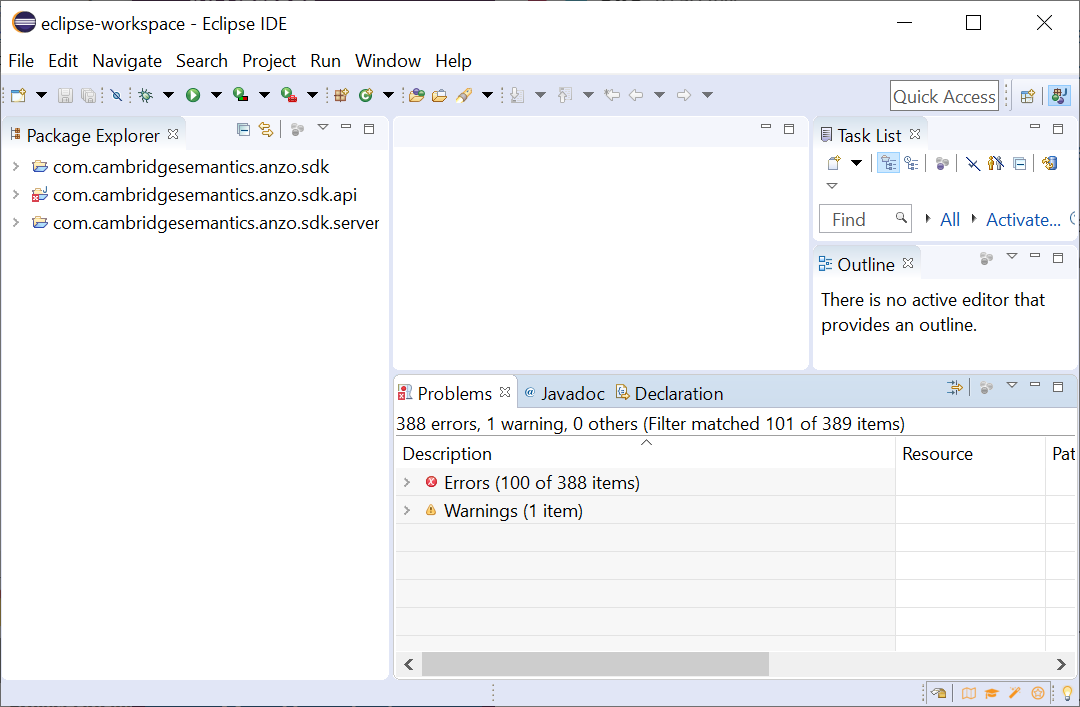The height and width of the screenshot is (707, 1080).
Task: Click Synchronize Changed icon in Task List
Action: click(1050, 163)
